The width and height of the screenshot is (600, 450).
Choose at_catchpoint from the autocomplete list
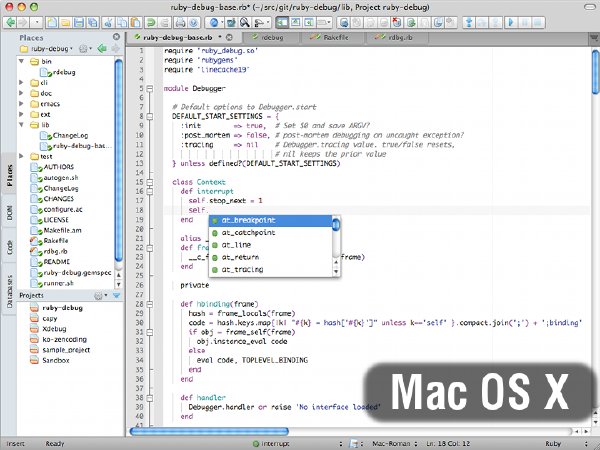tap(271, 233)
